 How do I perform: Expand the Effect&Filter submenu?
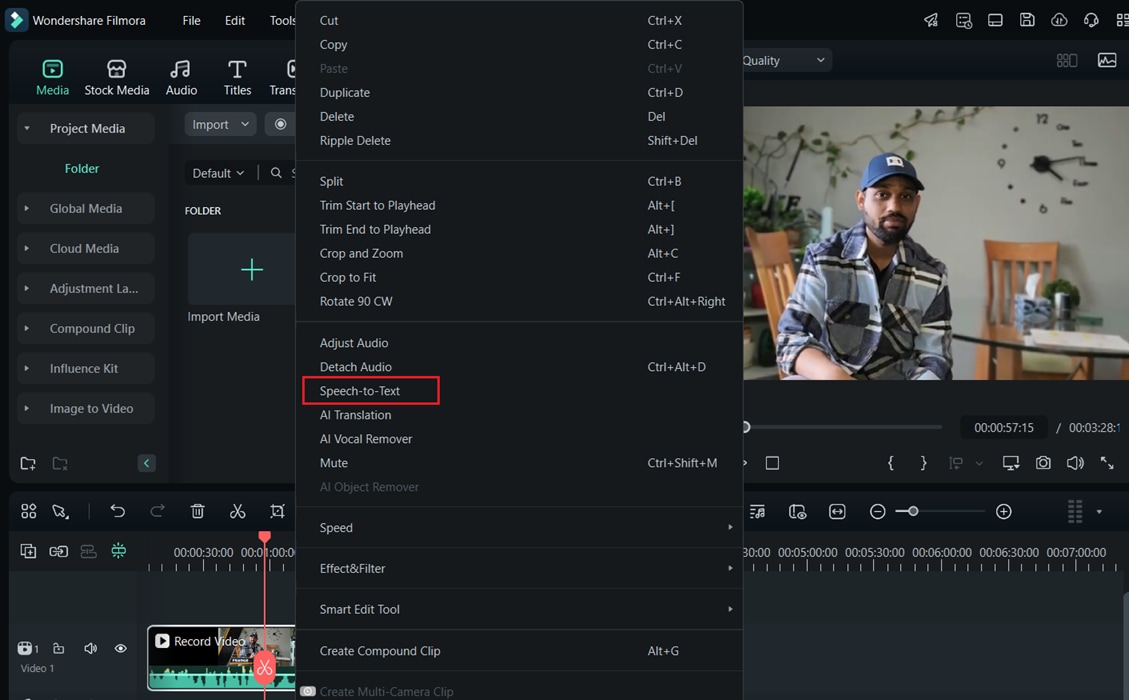coord(519,568)
